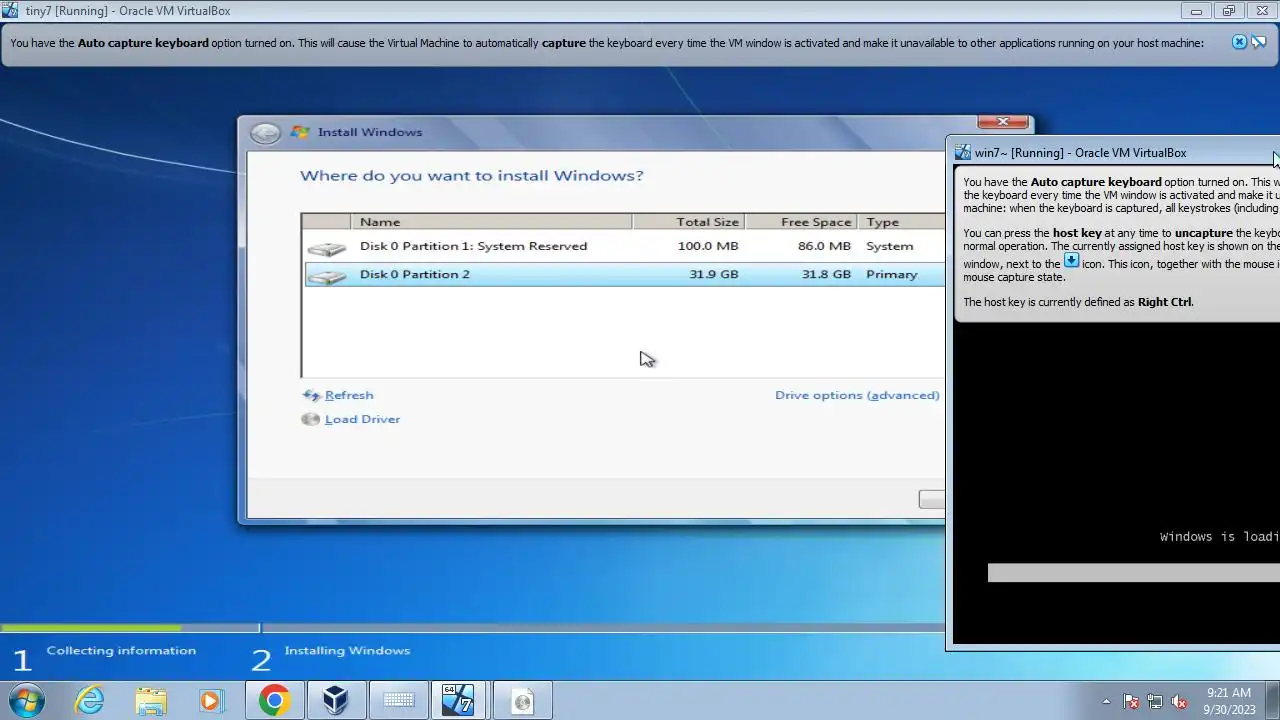Open Windows Explorer folder icon in taskbar
The image size is (1280, 720).
pos(151,700)
